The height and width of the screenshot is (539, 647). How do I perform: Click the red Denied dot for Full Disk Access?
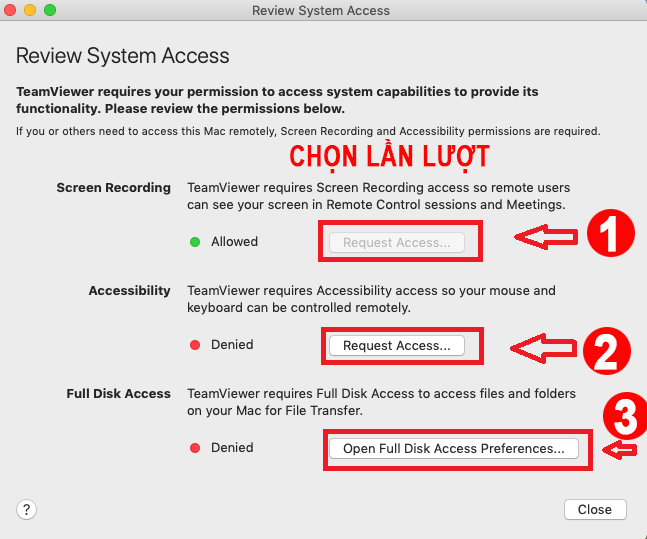195,448
